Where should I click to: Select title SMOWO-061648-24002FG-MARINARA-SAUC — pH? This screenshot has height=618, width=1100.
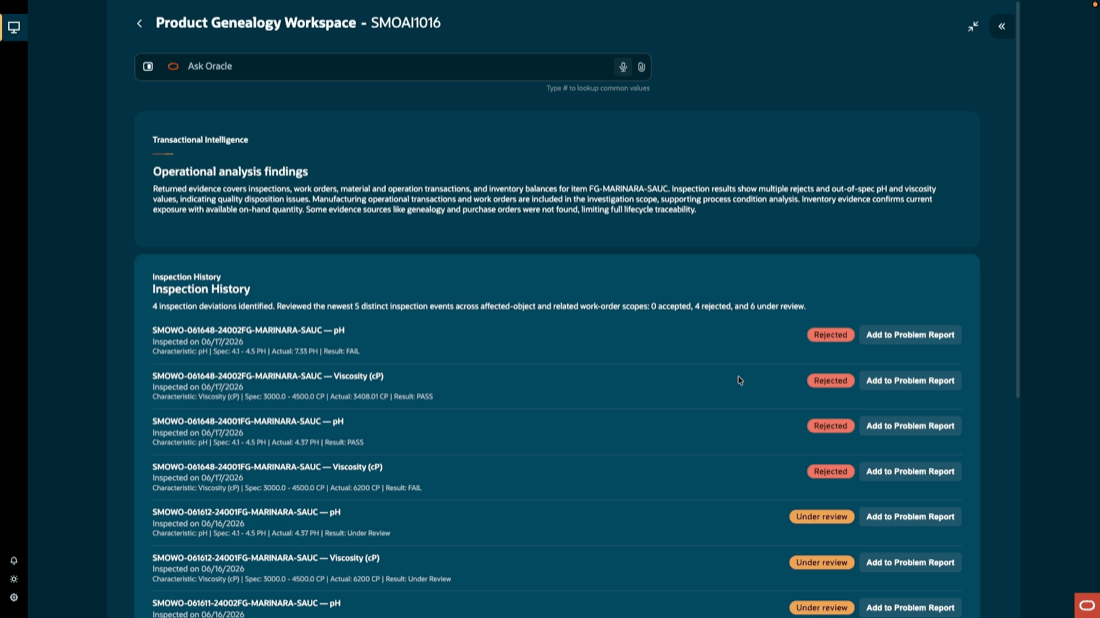click(248, 330)
